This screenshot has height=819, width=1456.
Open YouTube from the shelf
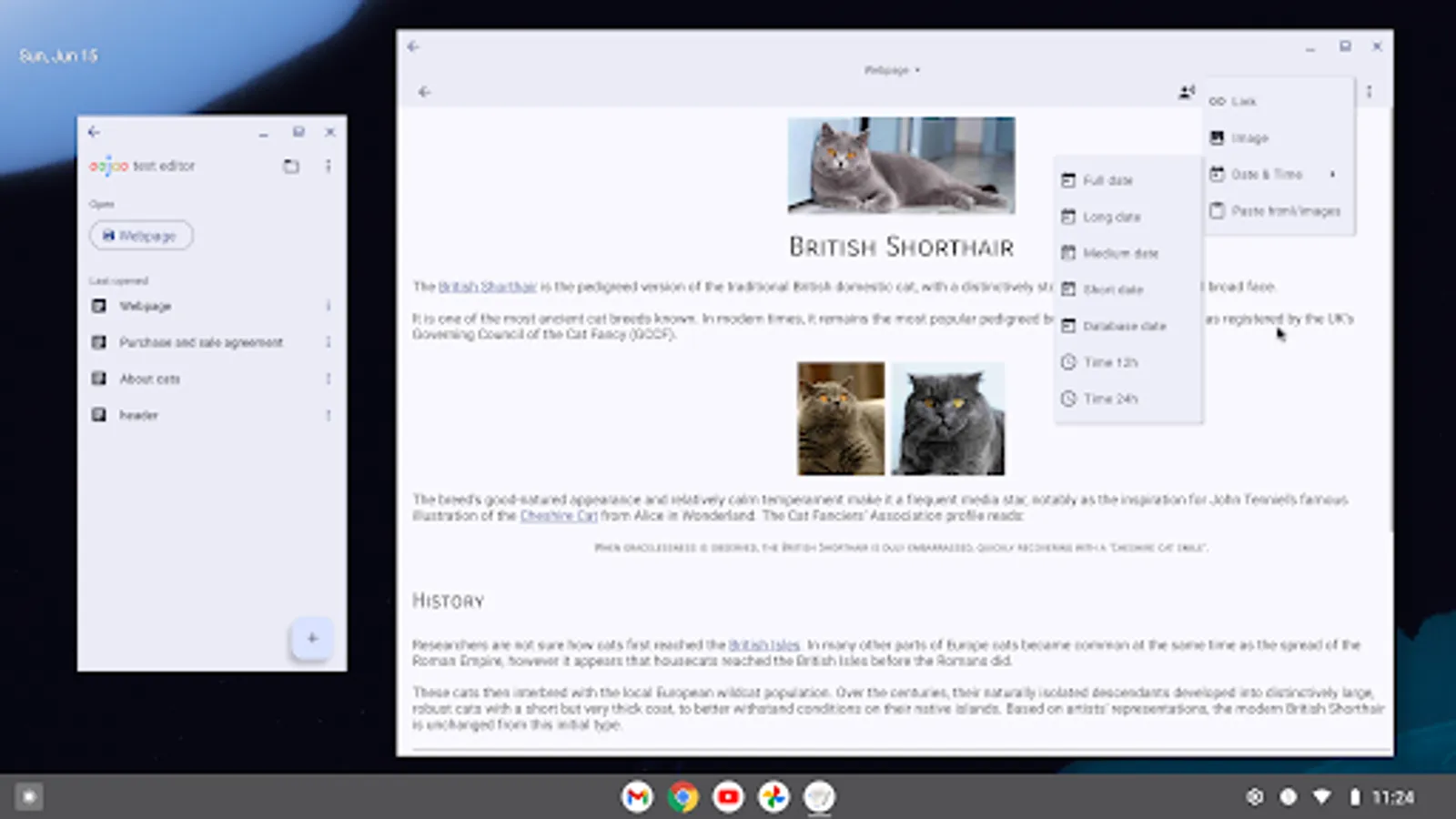pos(727,796)
